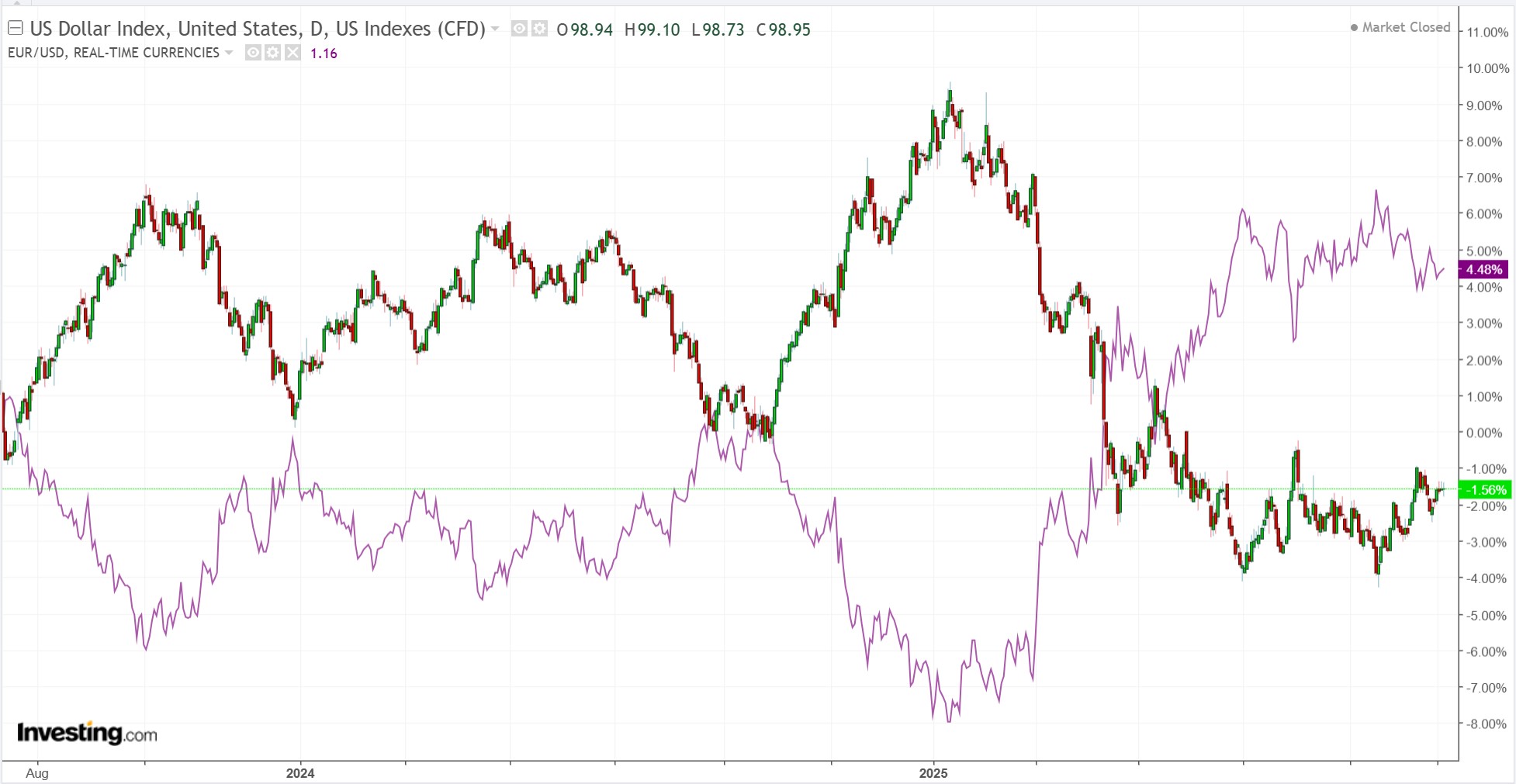Click the Aug label on the time axis
This screenshot has height=784, width=1516.
click(37, 773)
